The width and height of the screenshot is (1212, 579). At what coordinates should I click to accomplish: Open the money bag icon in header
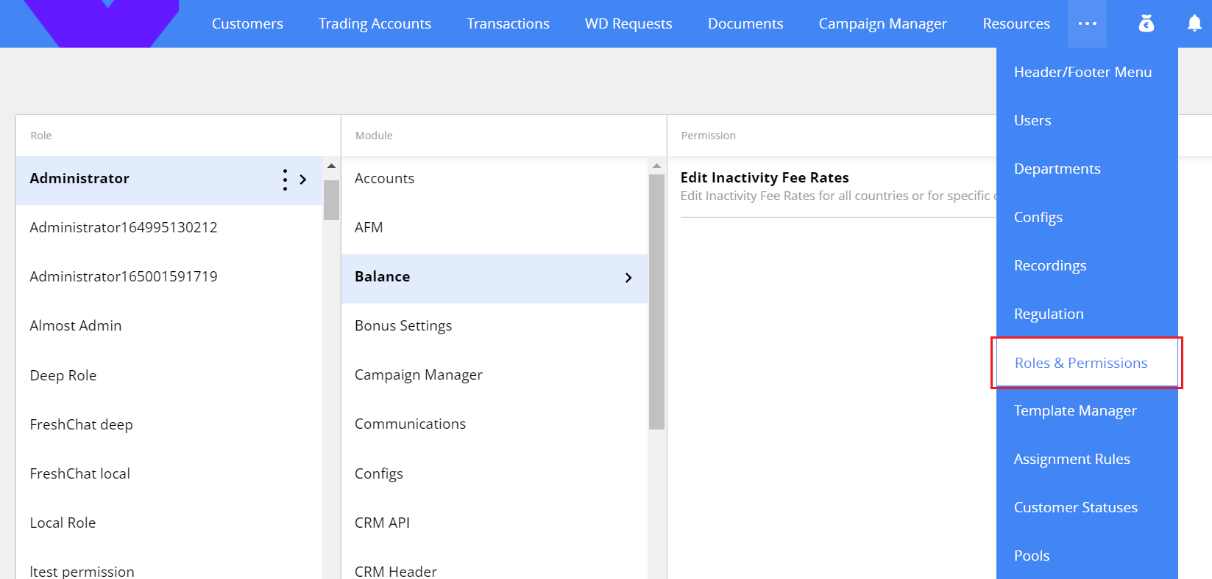pyautogui.click(x=1146, y=23)
